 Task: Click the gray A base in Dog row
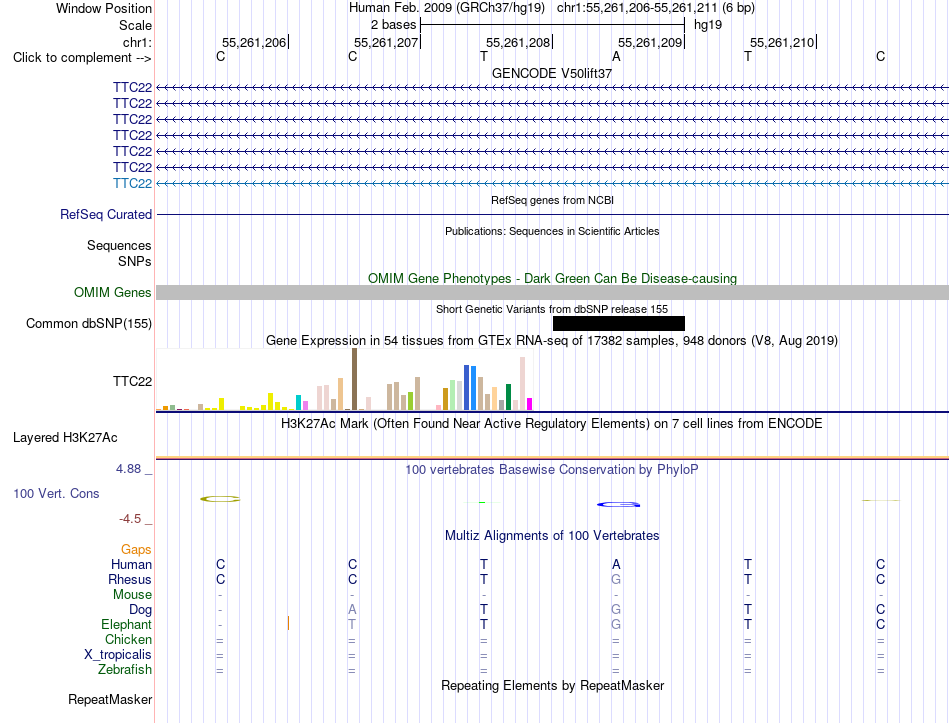pos(352,610)
